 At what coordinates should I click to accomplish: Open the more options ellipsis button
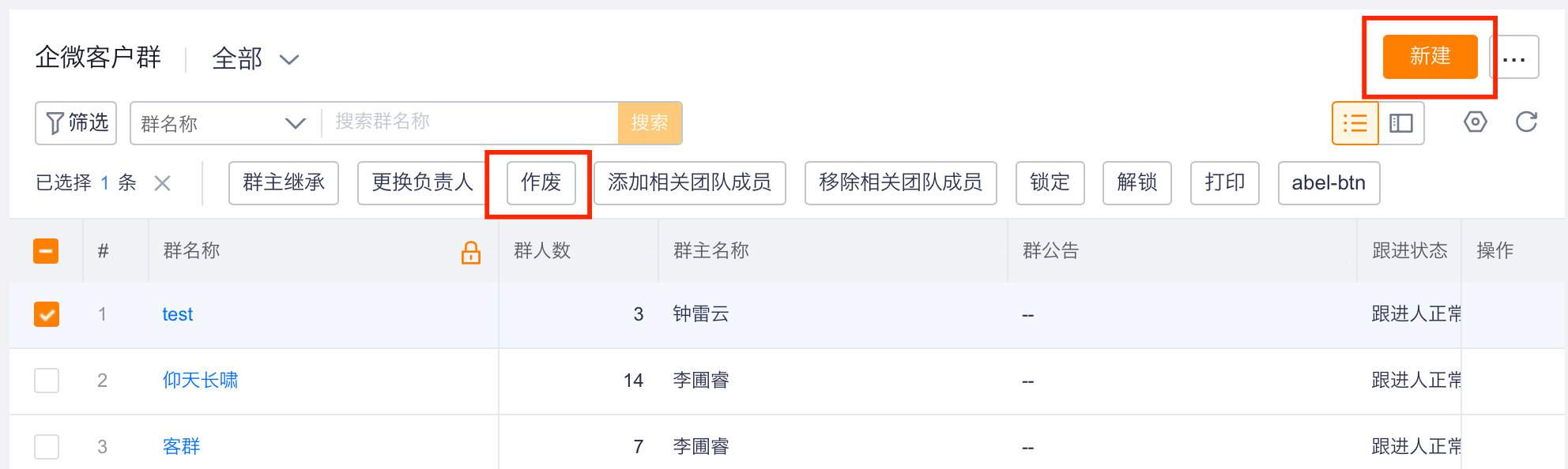[1513, 58]
